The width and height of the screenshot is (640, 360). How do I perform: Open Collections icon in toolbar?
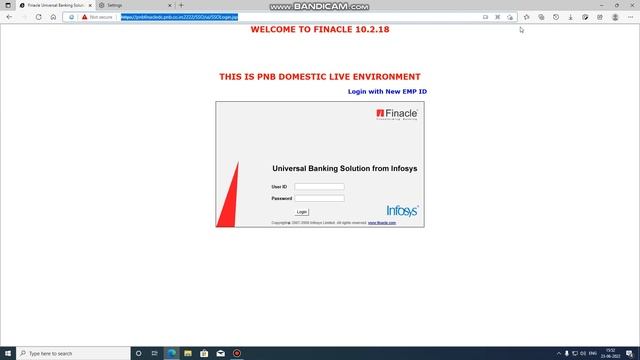tap(541, 17)
